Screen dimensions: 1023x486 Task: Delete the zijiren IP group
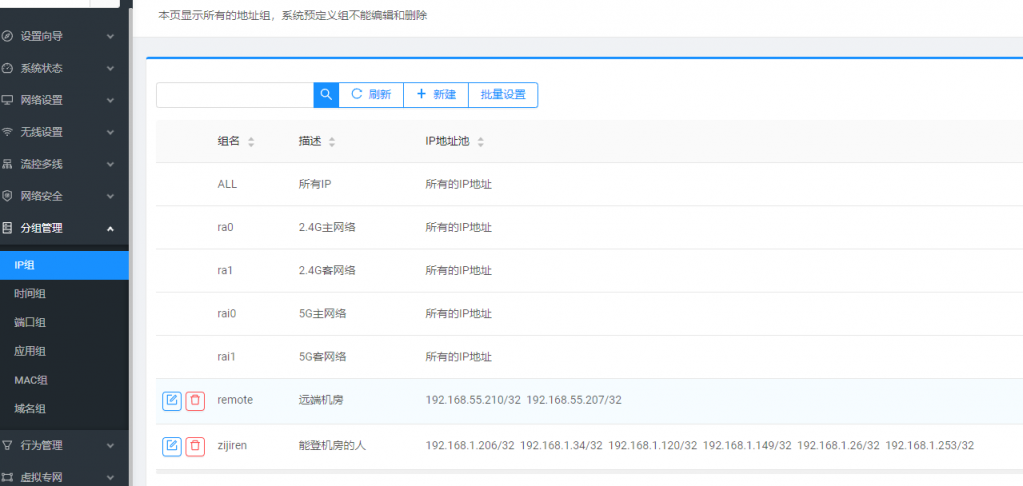pos(195,446)
